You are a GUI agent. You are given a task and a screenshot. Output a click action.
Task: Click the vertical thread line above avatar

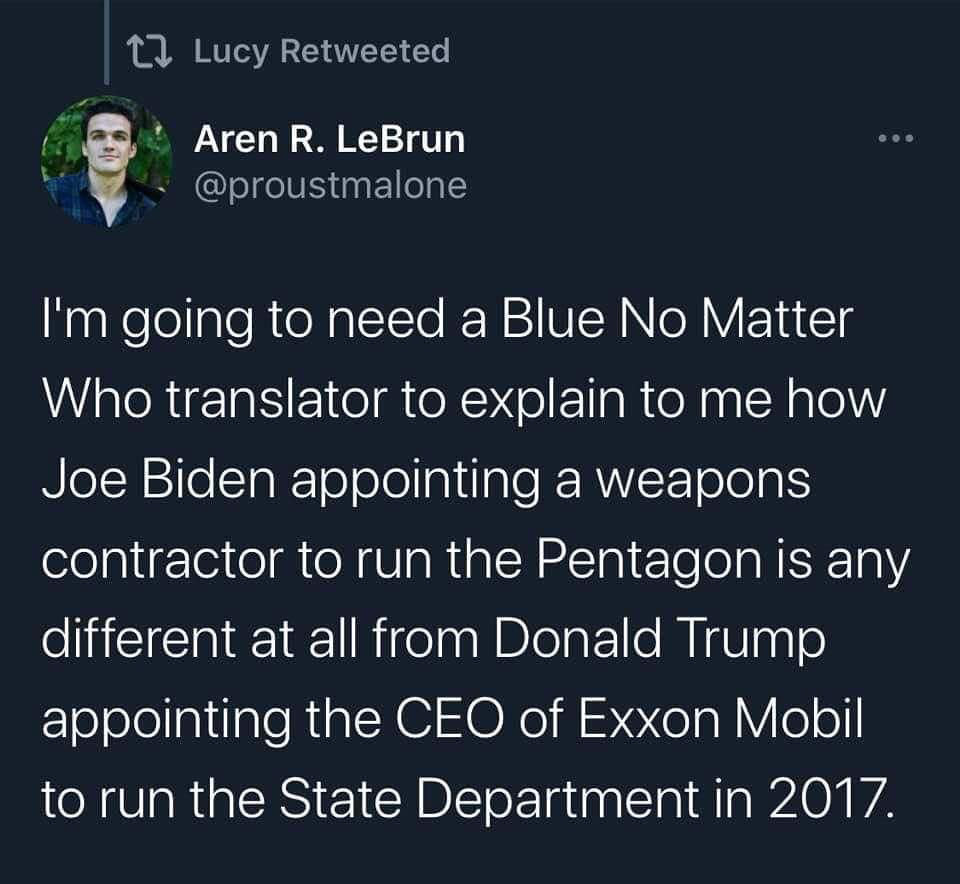pyautogui.click(x=107, y=42)
